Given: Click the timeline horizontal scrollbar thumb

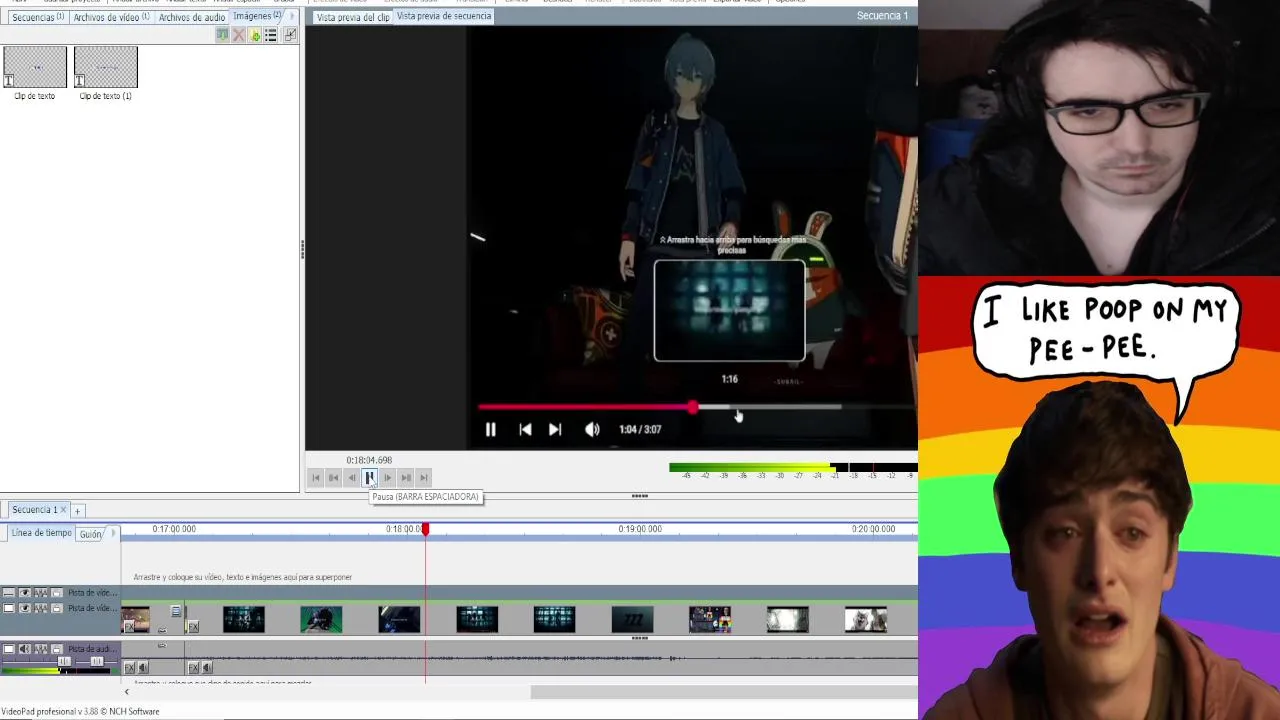Looking at the screenshot, I should (724, 692).
